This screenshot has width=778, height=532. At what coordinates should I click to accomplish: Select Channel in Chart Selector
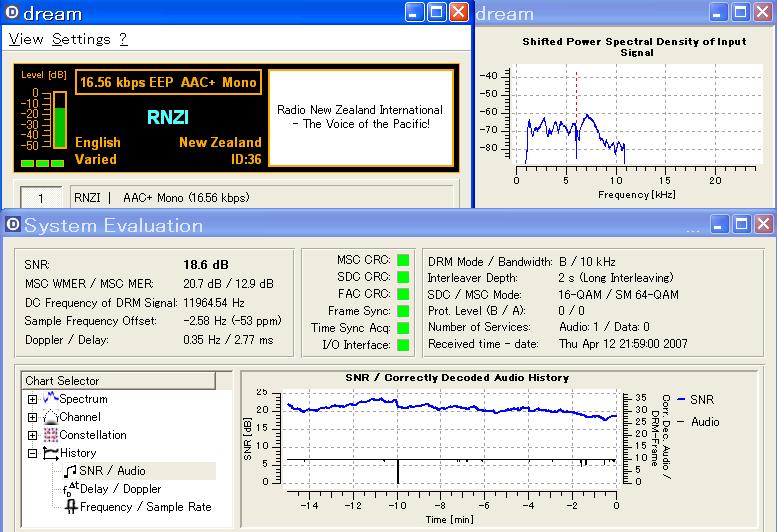tap(80, 417)
